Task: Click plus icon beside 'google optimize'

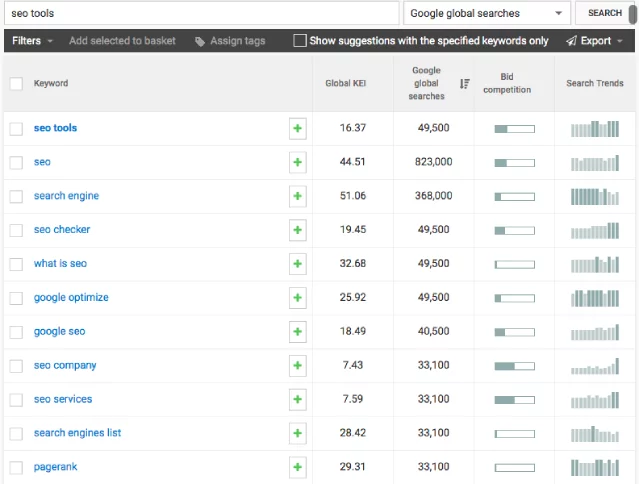Action: 297,298
